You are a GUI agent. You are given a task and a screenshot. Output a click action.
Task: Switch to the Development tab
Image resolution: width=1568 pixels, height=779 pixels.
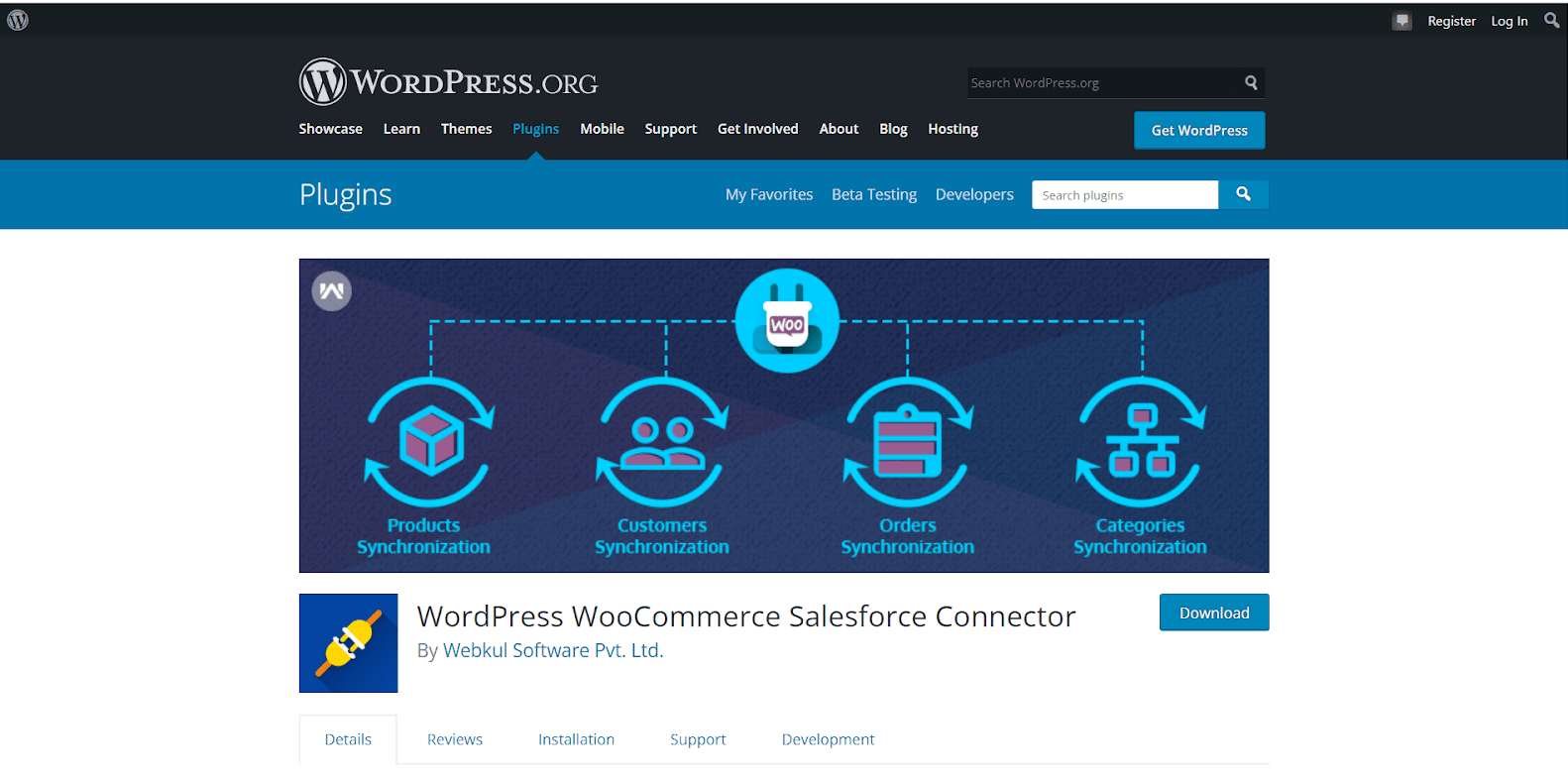pos(828,739)
